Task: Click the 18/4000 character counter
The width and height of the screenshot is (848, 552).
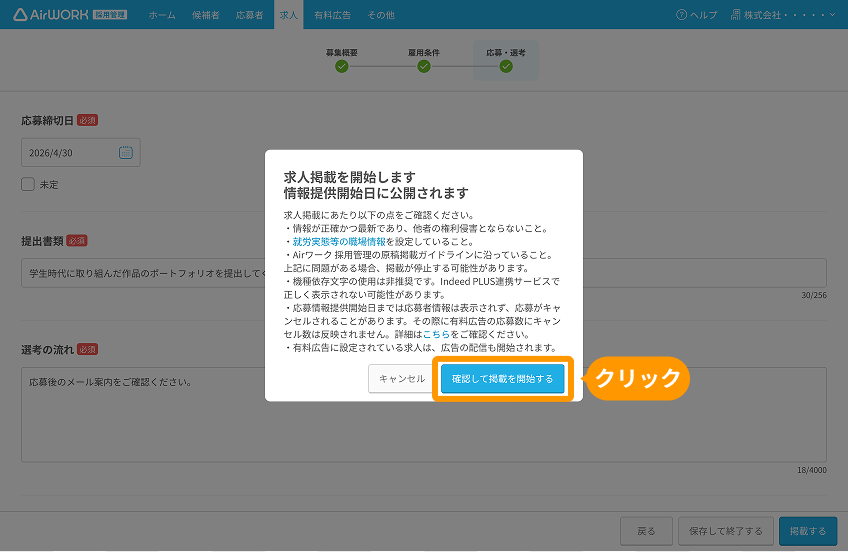Action: (x=812, y=470)
